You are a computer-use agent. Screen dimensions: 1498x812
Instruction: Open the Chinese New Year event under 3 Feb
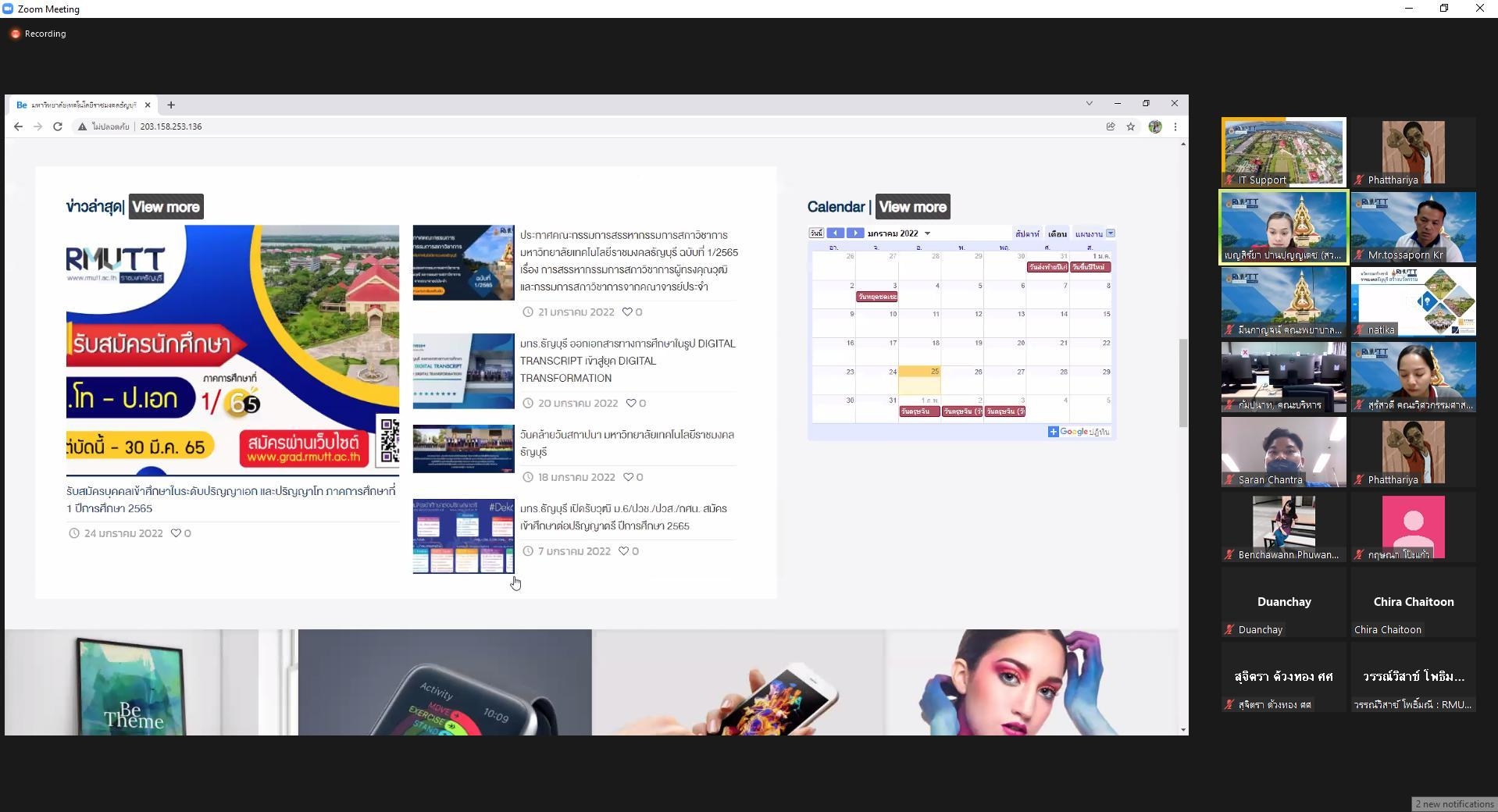tap(1004, 411)
